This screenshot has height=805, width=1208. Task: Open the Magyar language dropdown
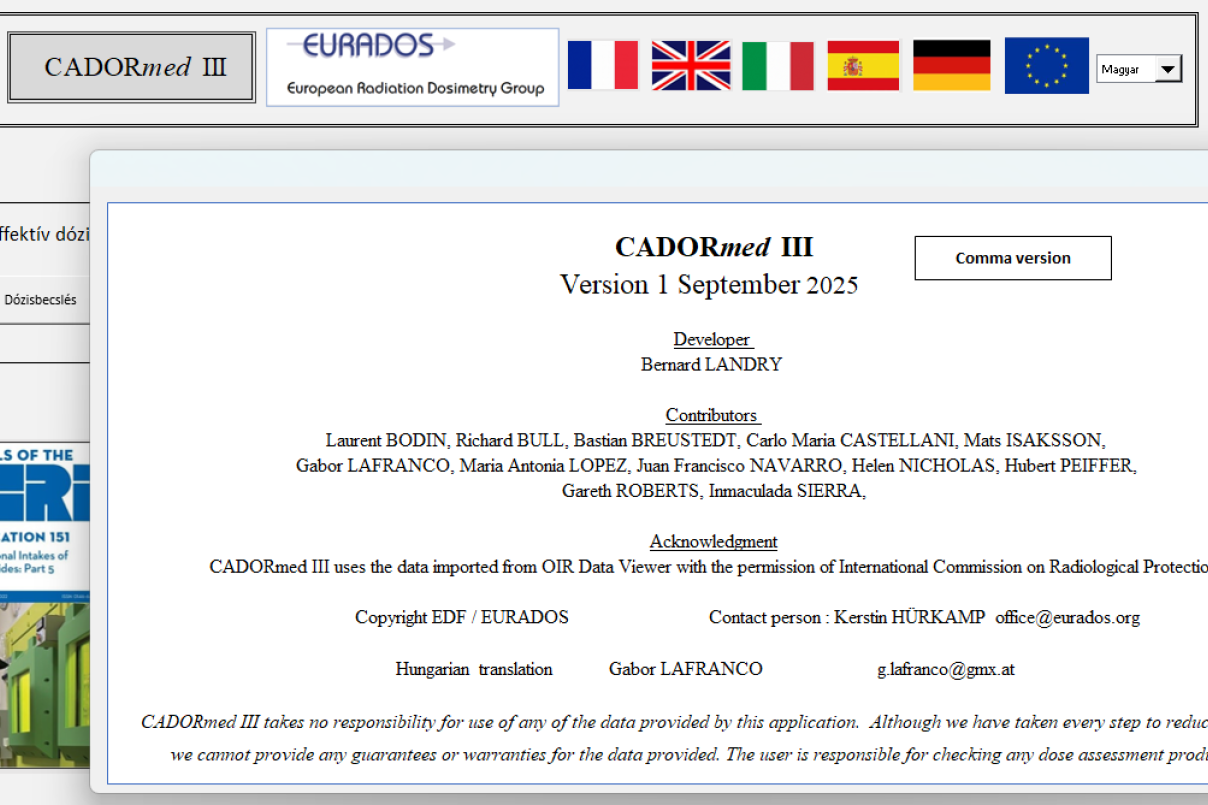click(x=1168, y=69)
